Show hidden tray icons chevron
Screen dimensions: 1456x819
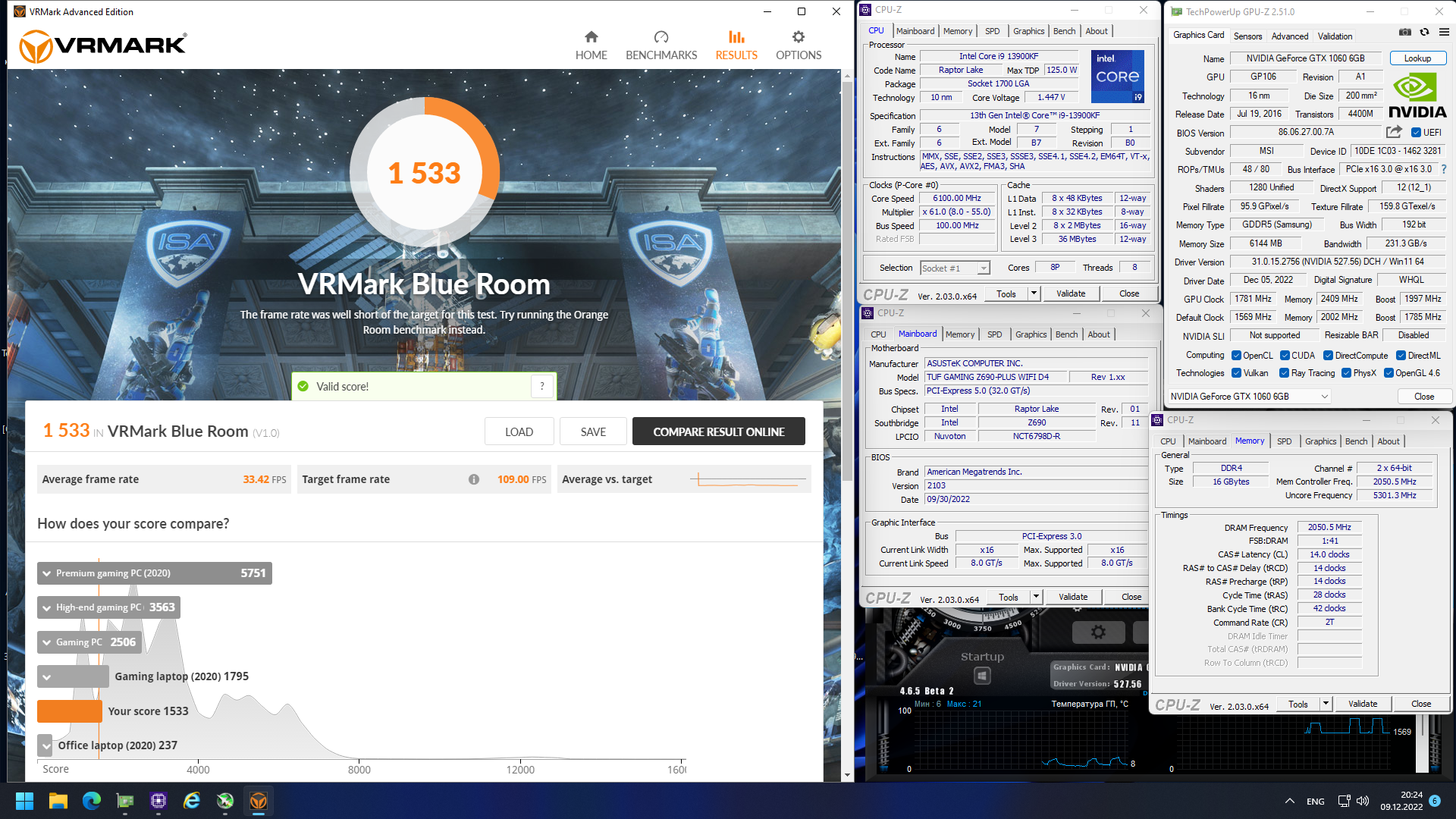1289,801
